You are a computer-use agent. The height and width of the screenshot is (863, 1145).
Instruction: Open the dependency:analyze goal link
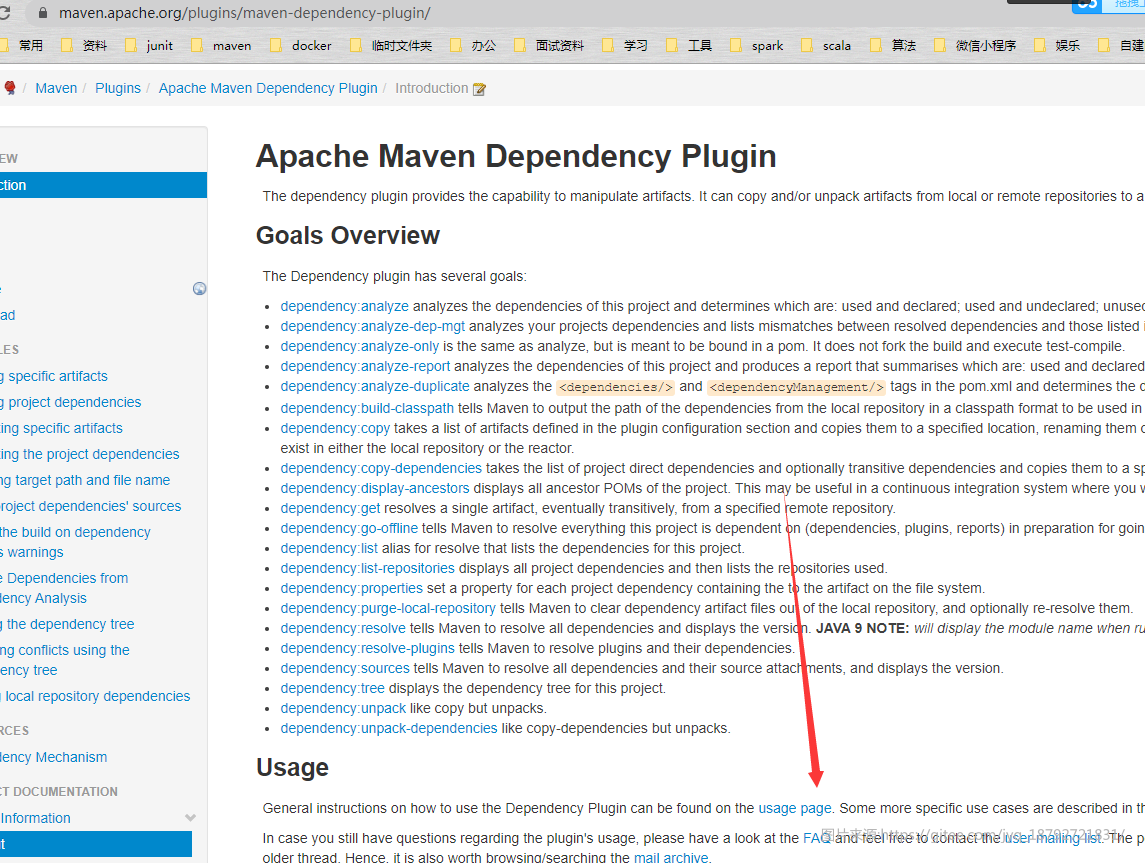(345, 307)
